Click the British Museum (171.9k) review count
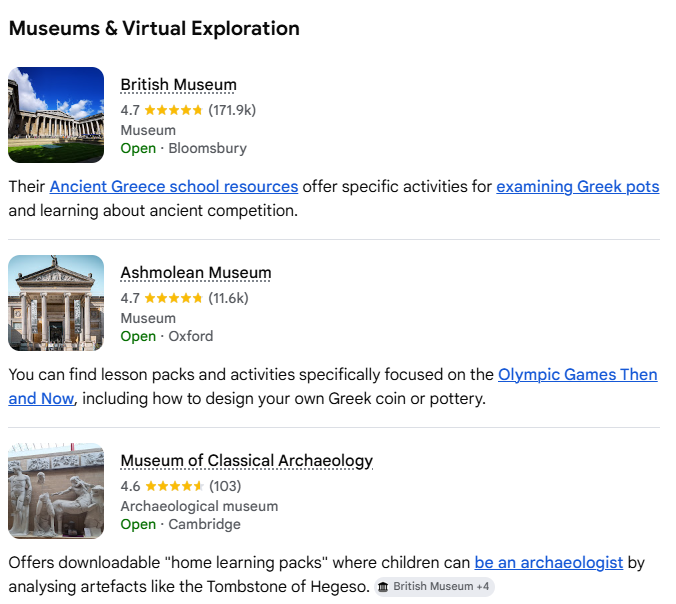The image size is (676, 604). coord(232,110)
